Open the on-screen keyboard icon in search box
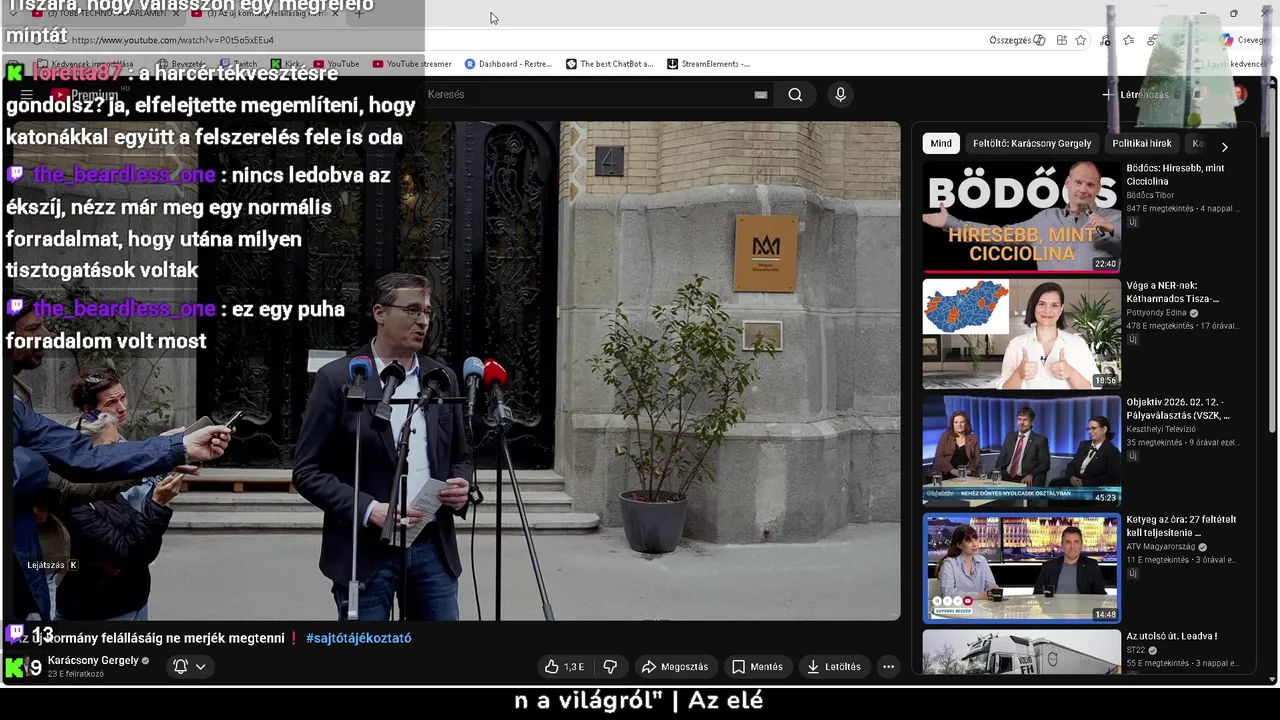 [761, 95]
